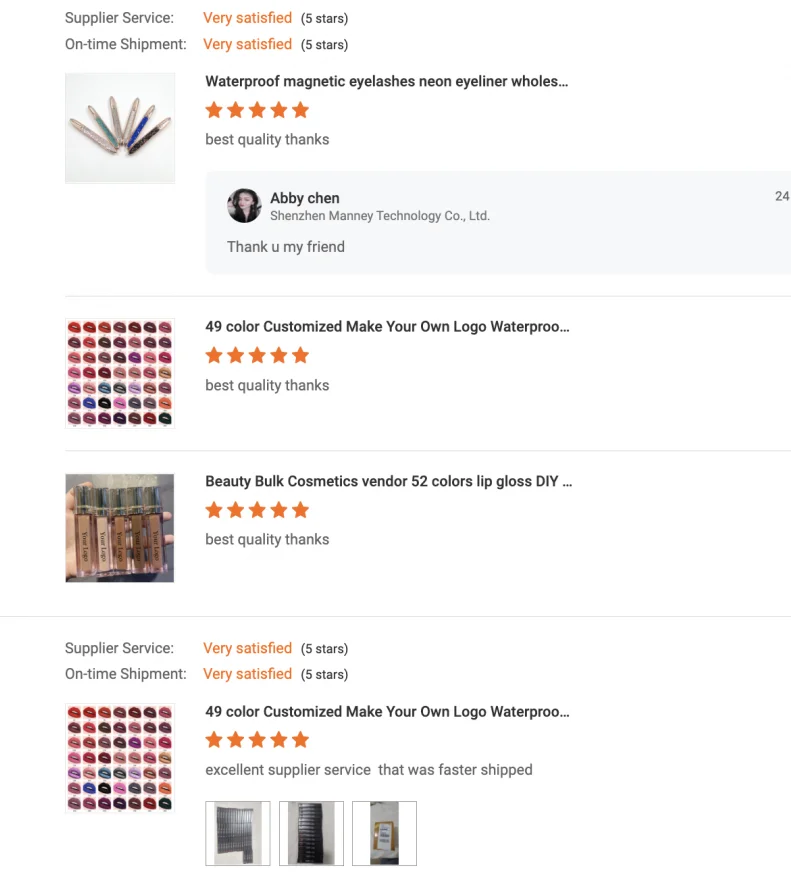Click the excellent supplier service review text
The height and width of the screenshot is (872, 791).
[x=368, y=770]
